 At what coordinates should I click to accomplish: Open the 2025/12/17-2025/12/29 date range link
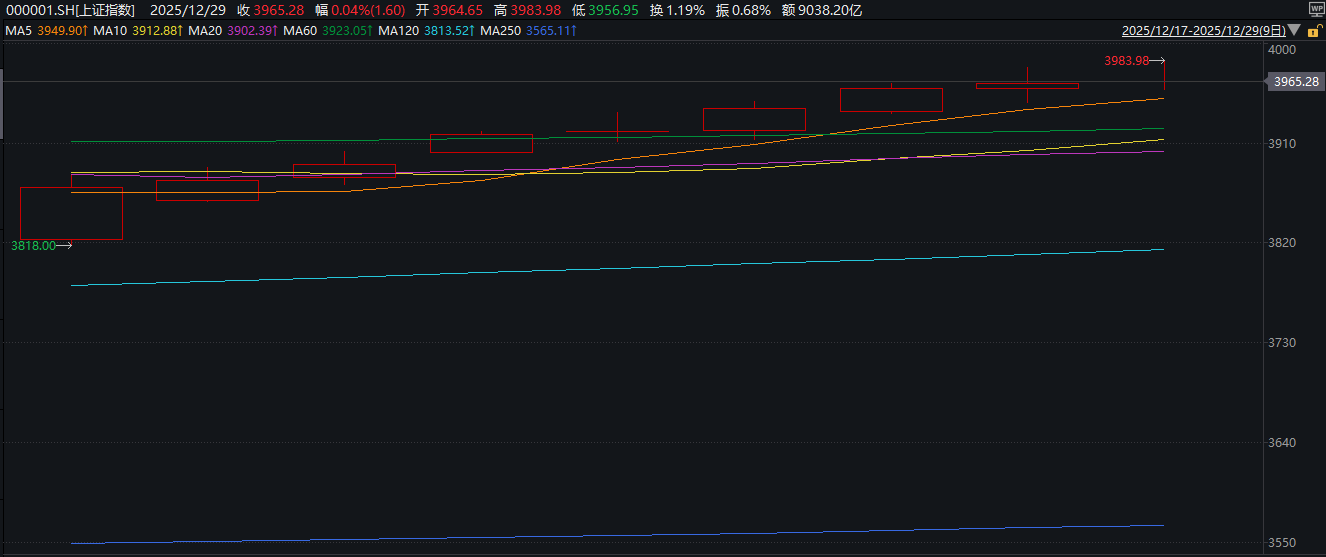tap(1206, 31)
